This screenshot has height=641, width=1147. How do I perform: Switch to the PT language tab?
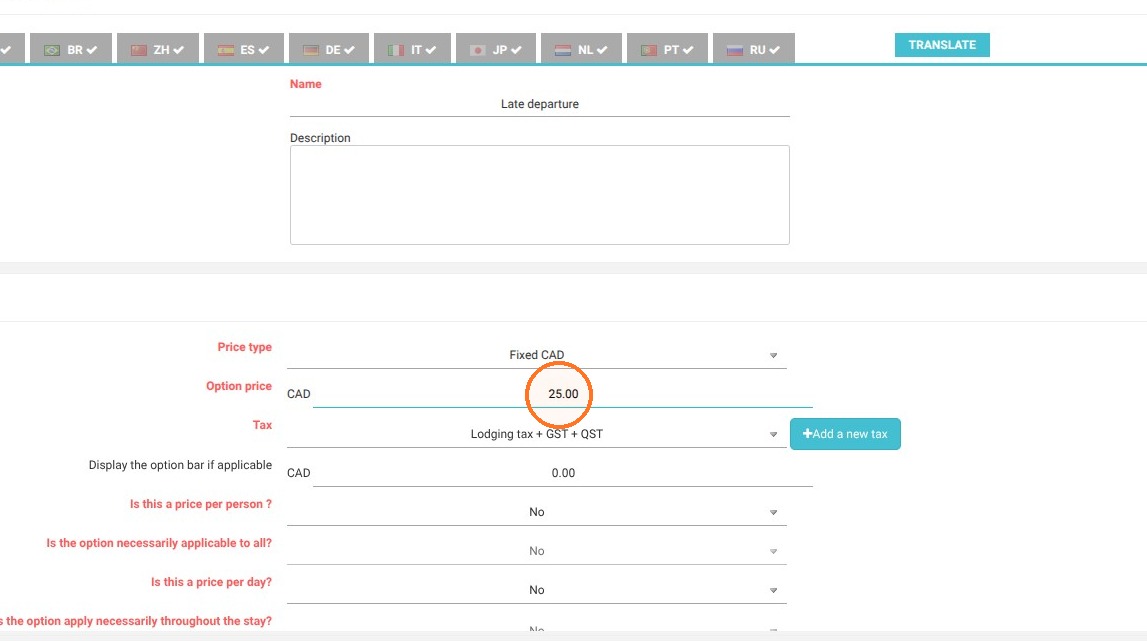[x=667, y=49]
